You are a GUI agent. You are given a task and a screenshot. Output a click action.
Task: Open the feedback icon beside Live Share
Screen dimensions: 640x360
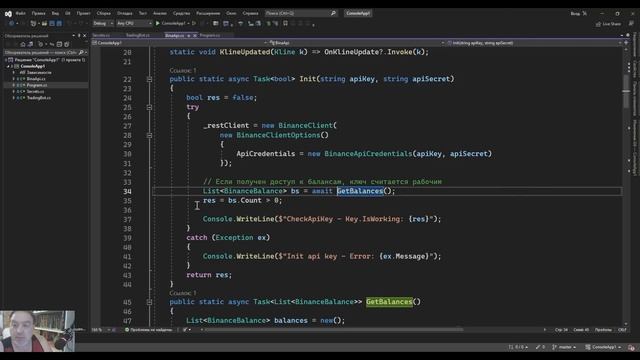pyautogui.click(x=631, y=24)
